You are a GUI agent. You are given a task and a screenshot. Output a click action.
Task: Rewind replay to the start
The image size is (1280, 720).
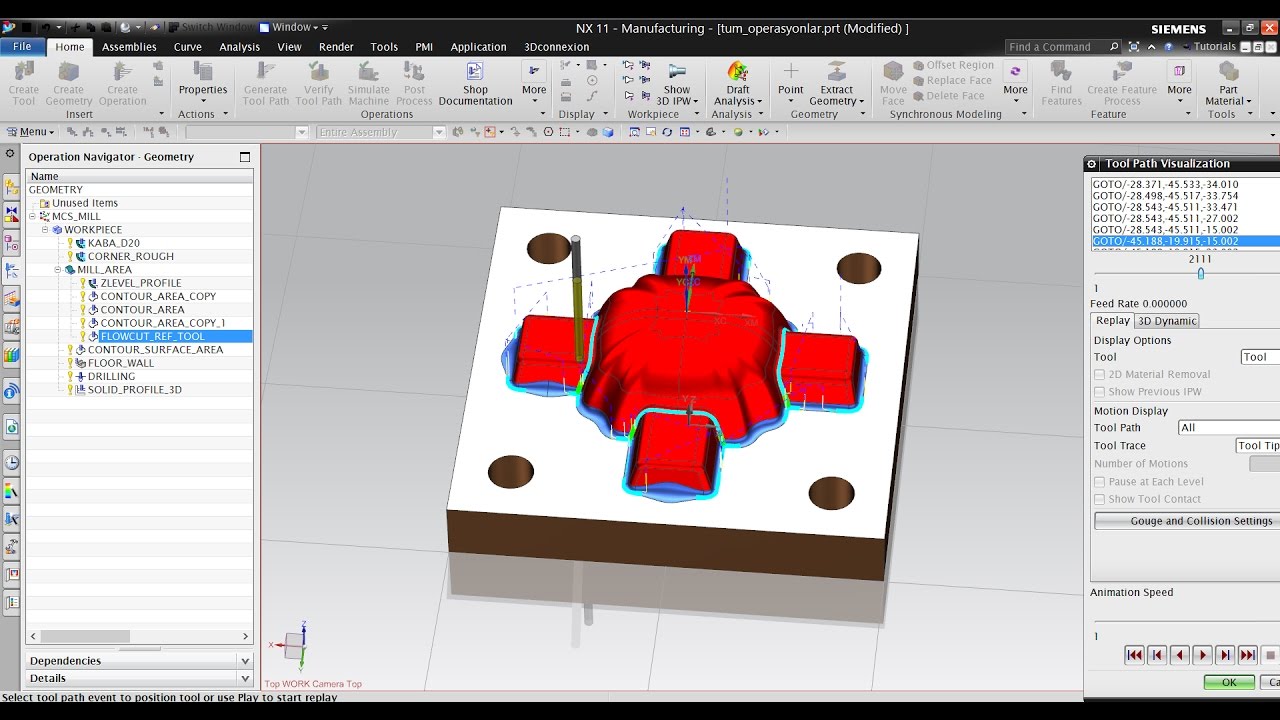tap(1134, 655)
